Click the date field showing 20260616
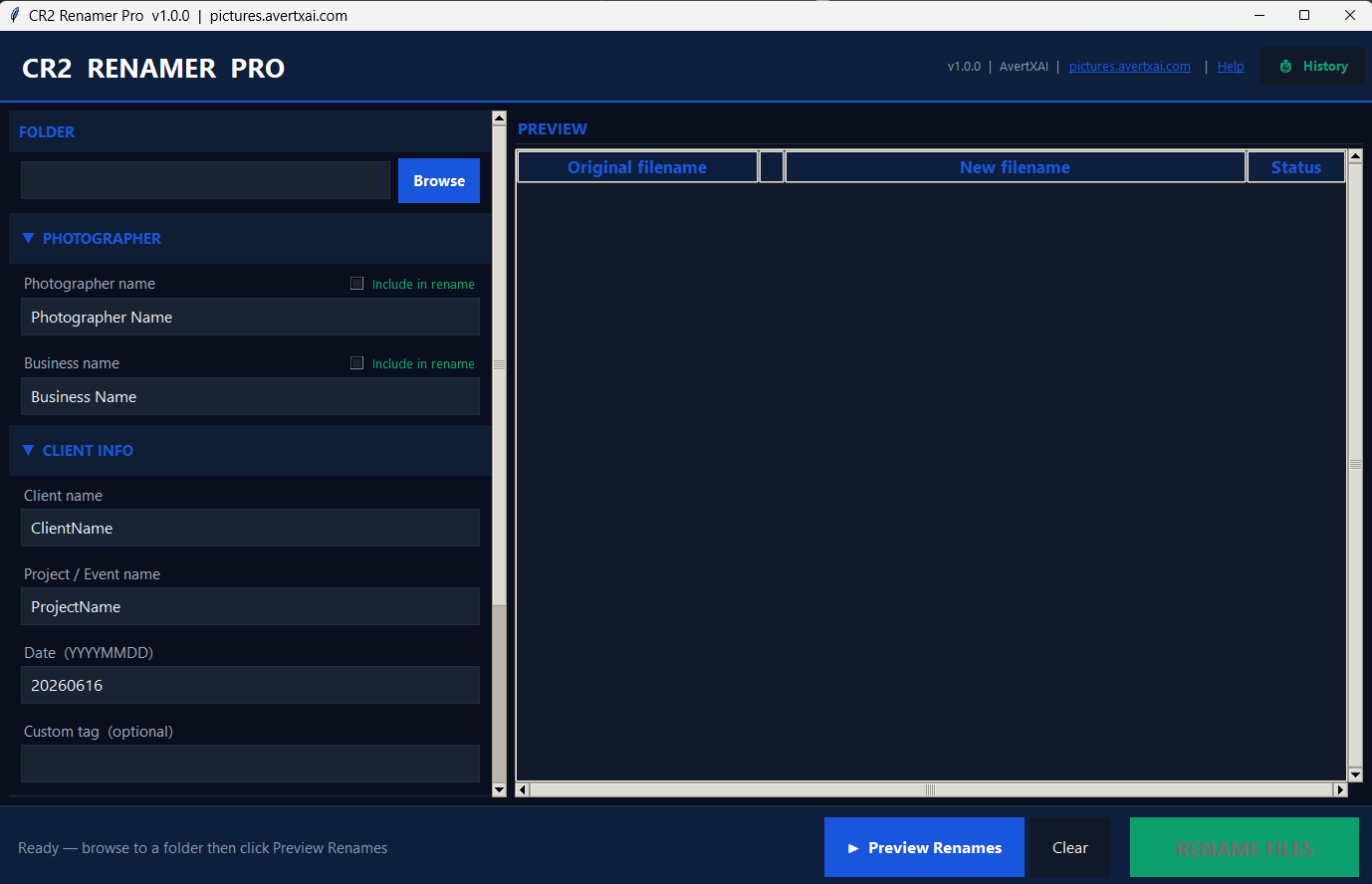1372x884 pixels. click(250, 685)
